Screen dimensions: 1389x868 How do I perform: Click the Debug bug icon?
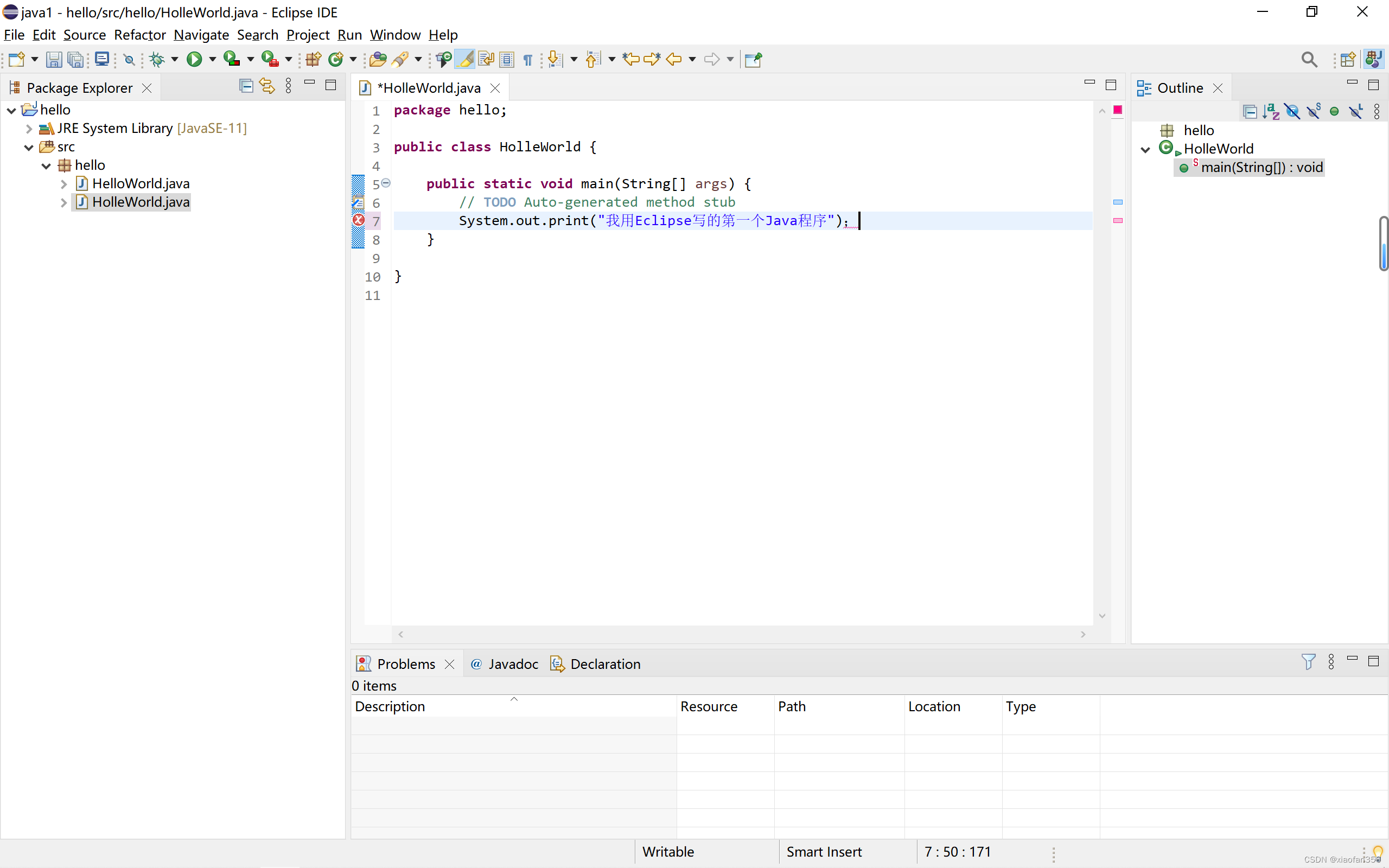click(x=157, y=59)
